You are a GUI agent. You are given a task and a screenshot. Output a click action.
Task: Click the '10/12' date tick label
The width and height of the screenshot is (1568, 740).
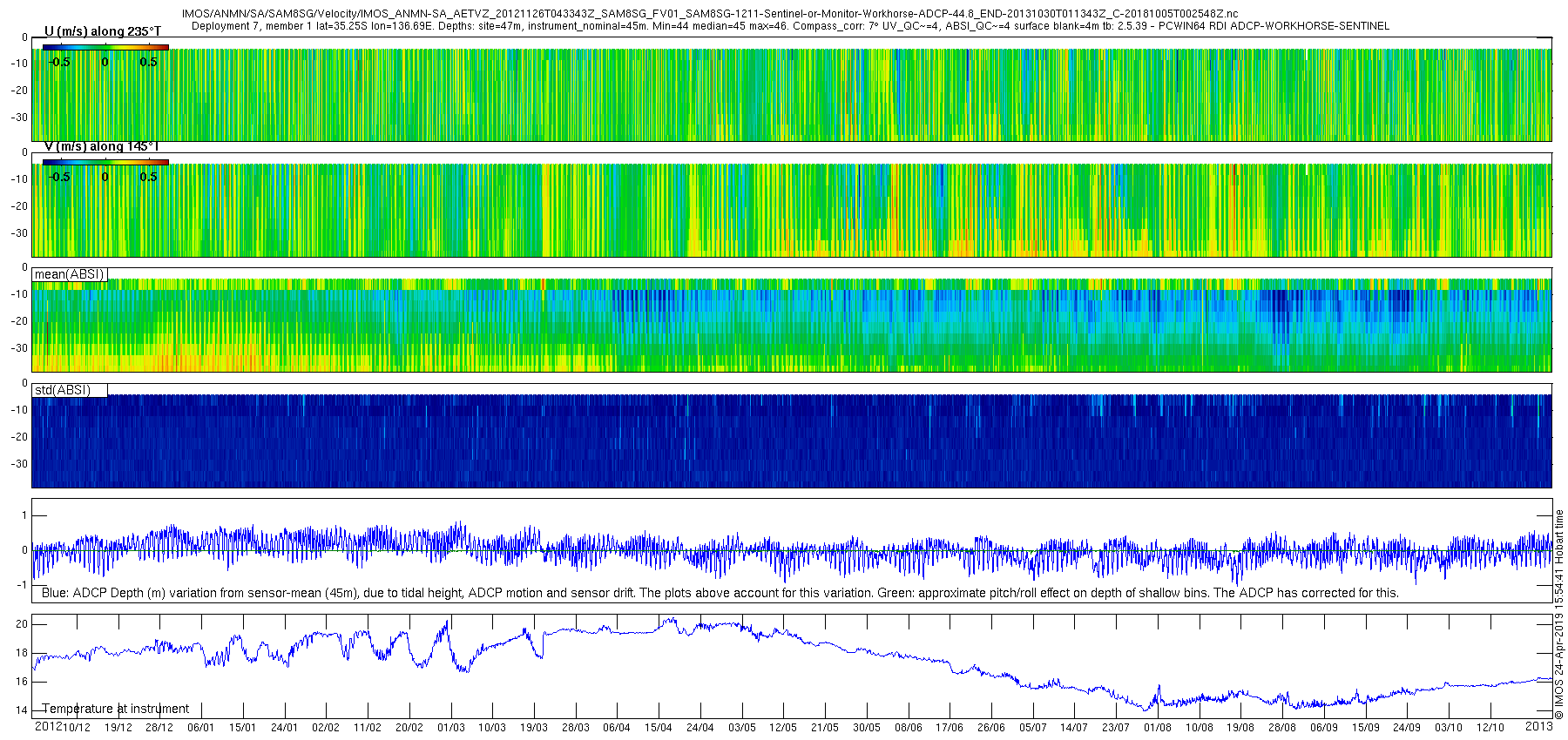(x=76, y=727)
